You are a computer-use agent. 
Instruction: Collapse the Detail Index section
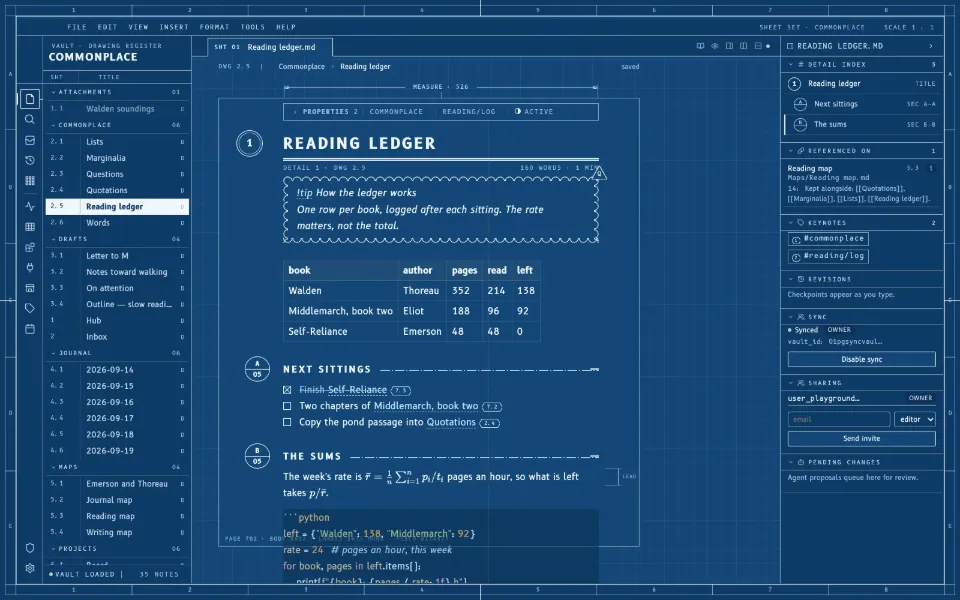790,64
